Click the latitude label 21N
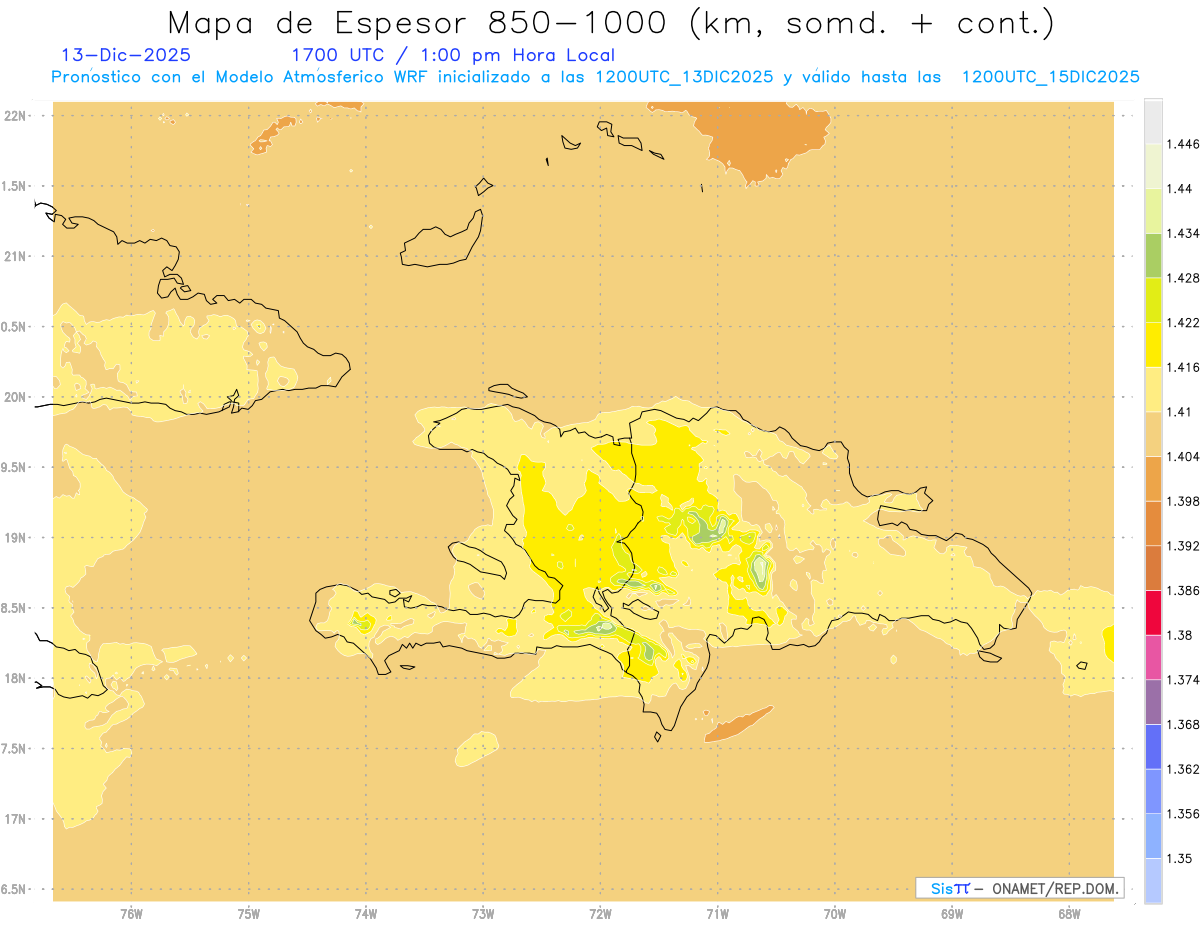 pos(16,256)
